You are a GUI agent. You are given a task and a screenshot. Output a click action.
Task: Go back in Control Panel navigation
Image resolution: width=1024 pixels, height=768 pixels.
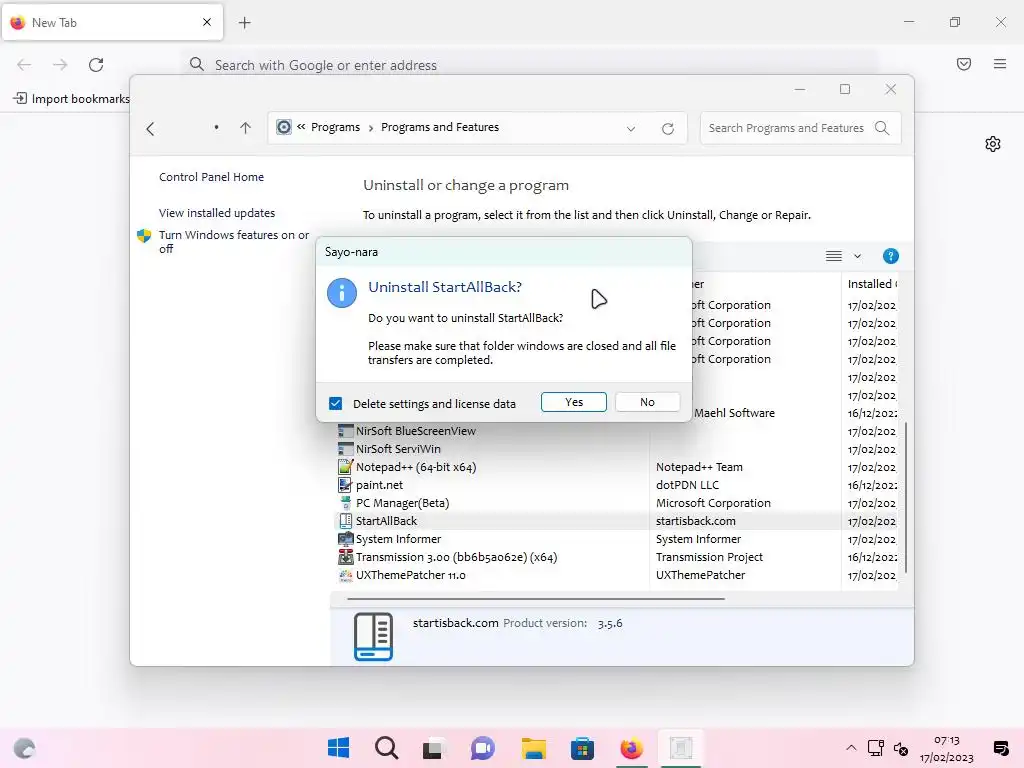[150, 129]
